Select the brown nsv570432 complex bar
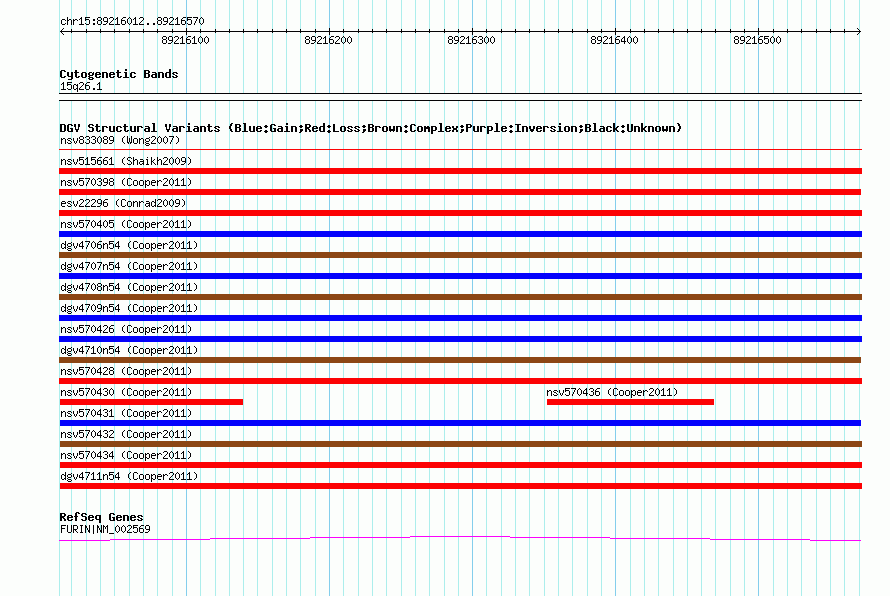This screenshot has height=596, width=890. click(460, 444)
